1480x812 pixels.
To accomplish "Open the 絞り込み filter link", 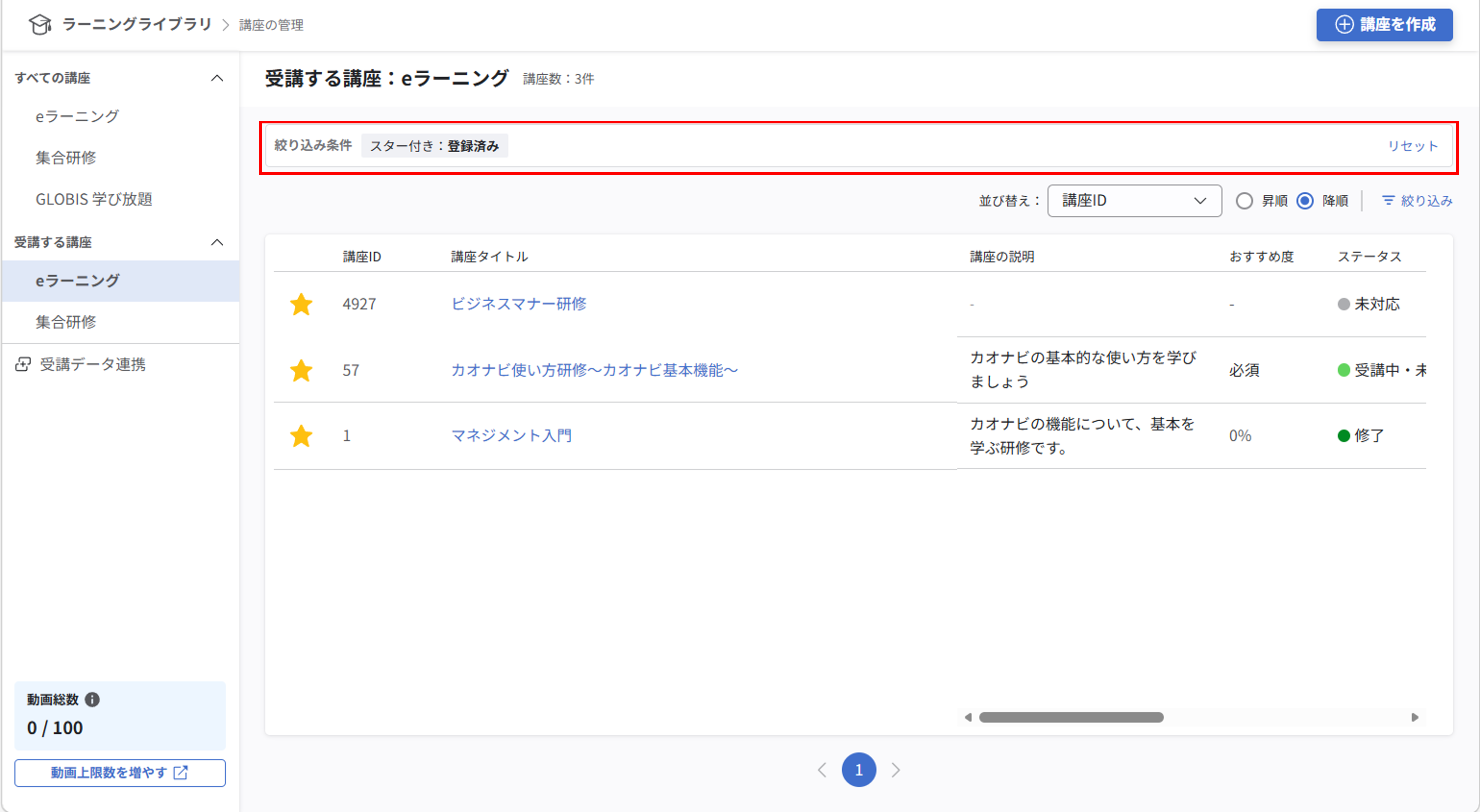I will 1417,200.
